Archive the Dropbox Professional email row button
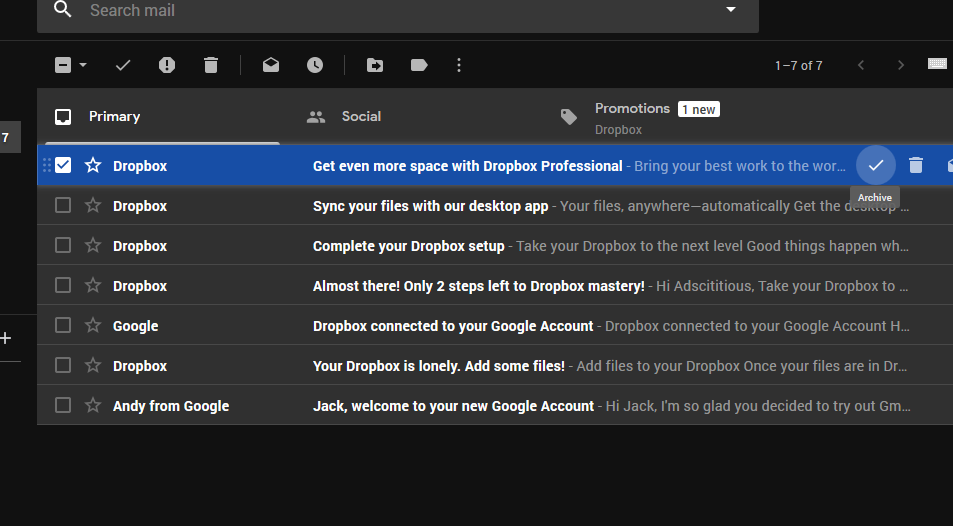Viewport: 953px width, 526px height. click(x=876, y=165)
